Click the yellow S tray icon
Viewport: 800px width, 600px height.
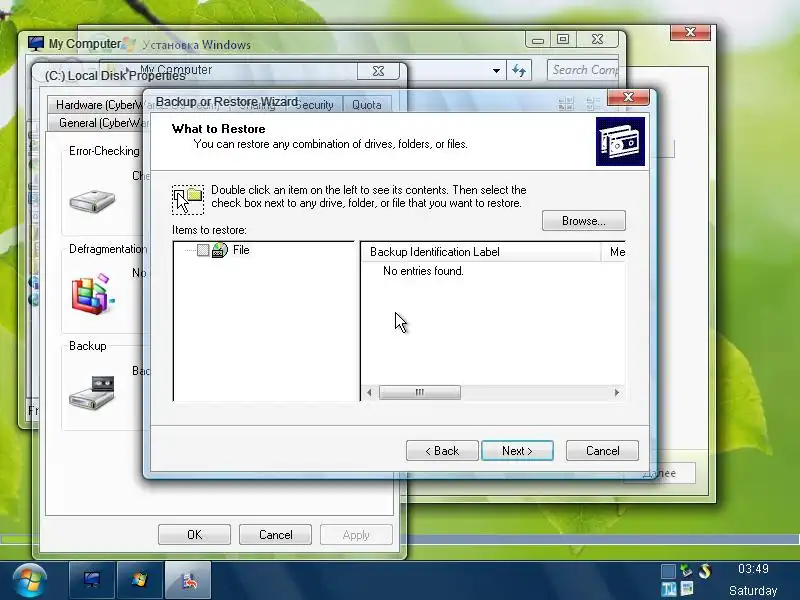pyautogui.click(x=705, y=570)
